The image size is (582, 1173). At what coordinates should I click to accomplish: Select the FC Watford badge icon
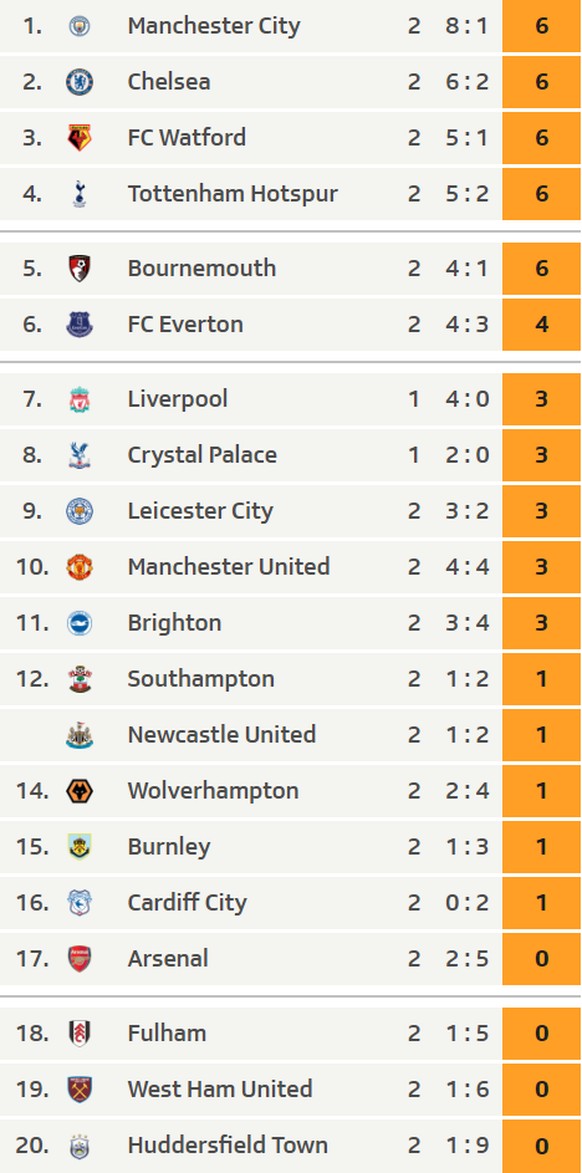79,138
